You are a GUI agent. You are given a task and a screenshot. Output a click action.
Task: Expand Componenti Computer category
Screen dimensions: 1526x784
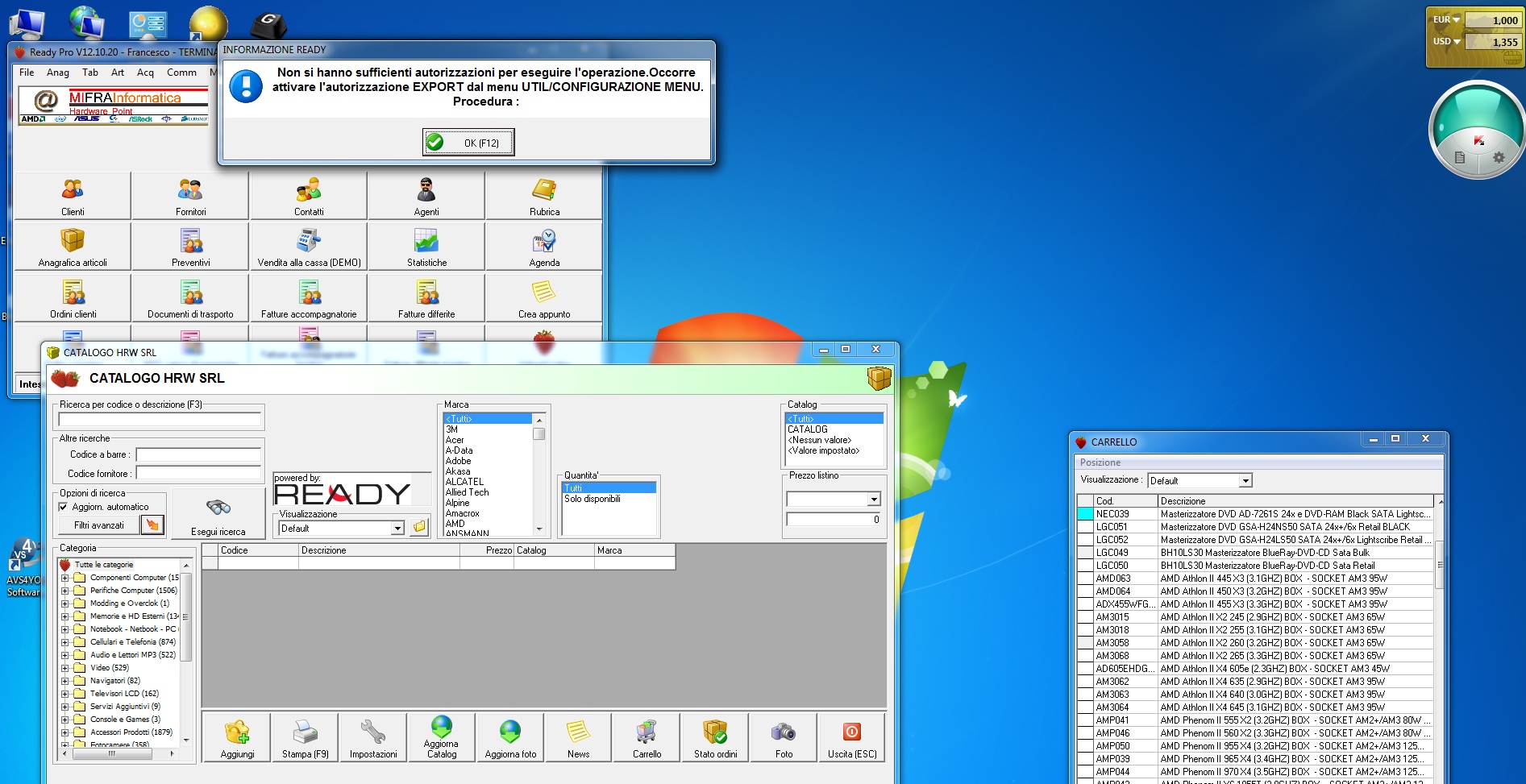point(65,578)
